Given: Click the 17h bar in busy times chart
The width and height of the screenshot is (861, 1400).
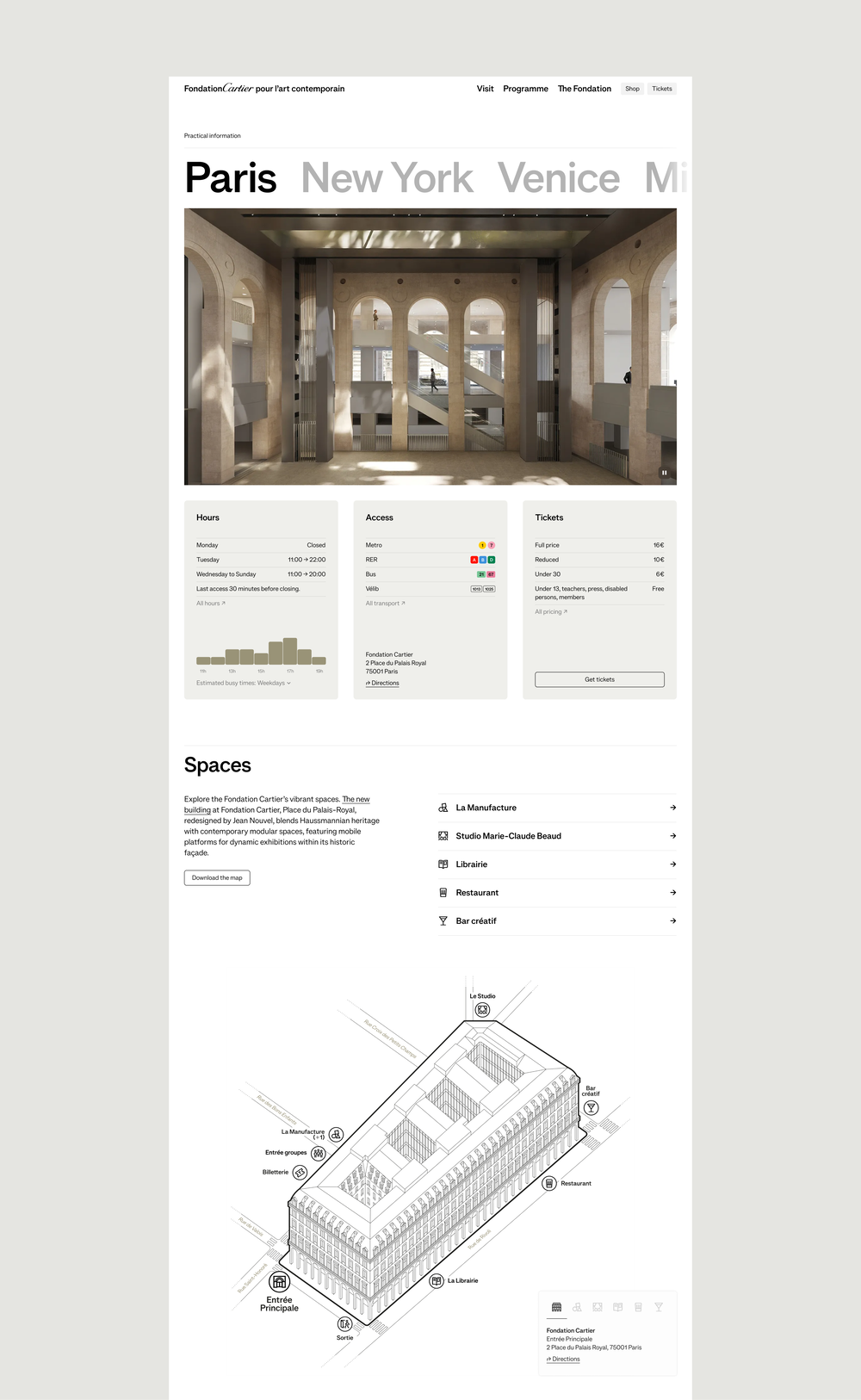Looking at the screenshot, I should [290, 652].
